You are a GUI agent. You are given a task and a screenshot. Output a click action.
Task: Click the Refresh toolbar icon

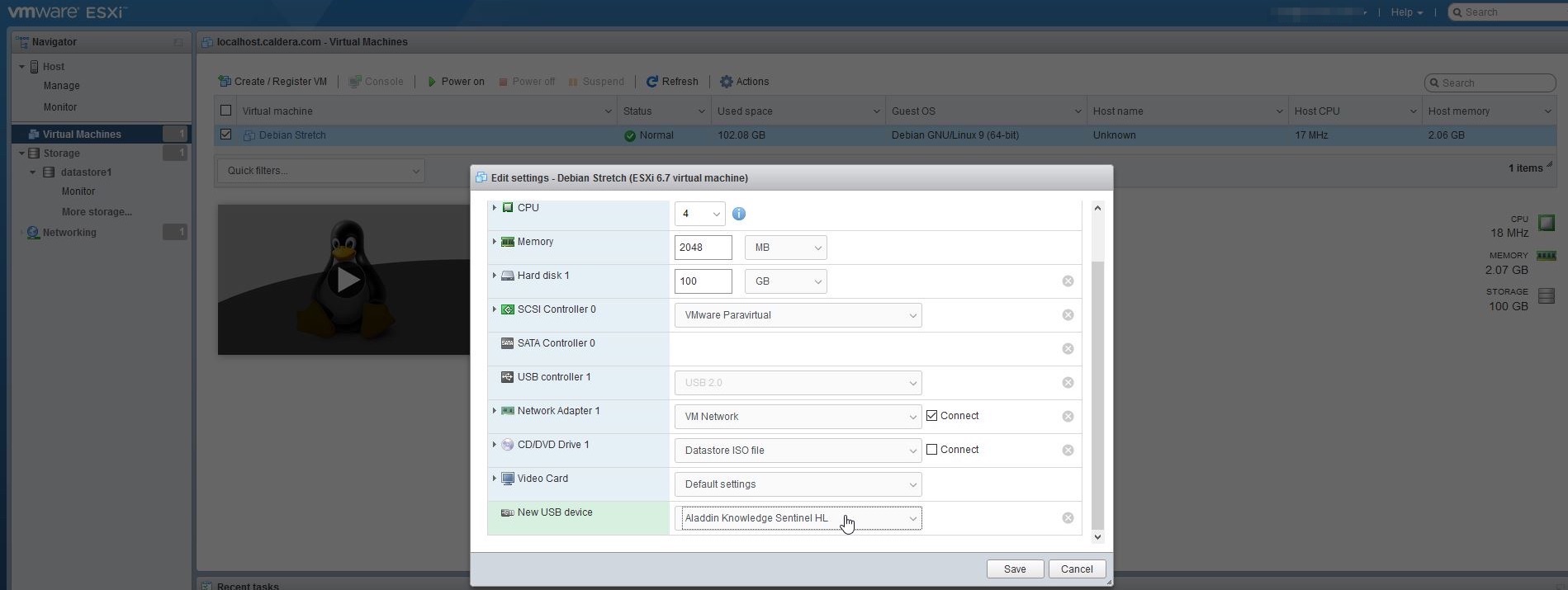[x=651, y=82]
